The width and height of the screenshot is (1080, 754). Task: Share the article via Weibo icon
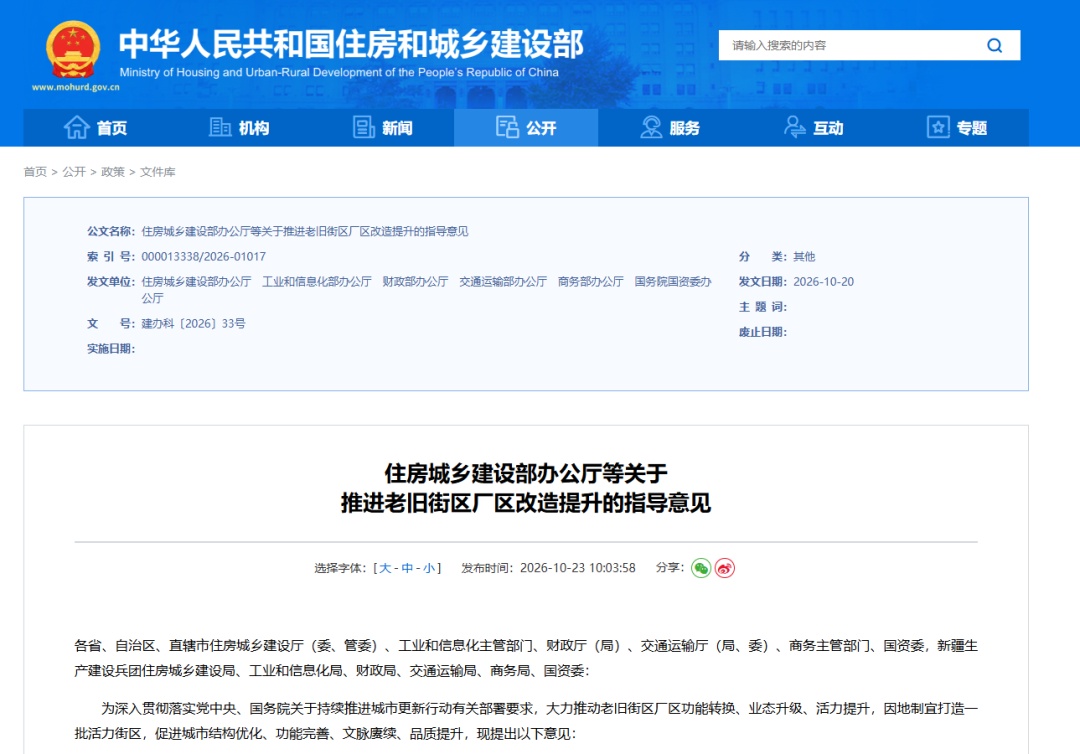coord(725,568)
